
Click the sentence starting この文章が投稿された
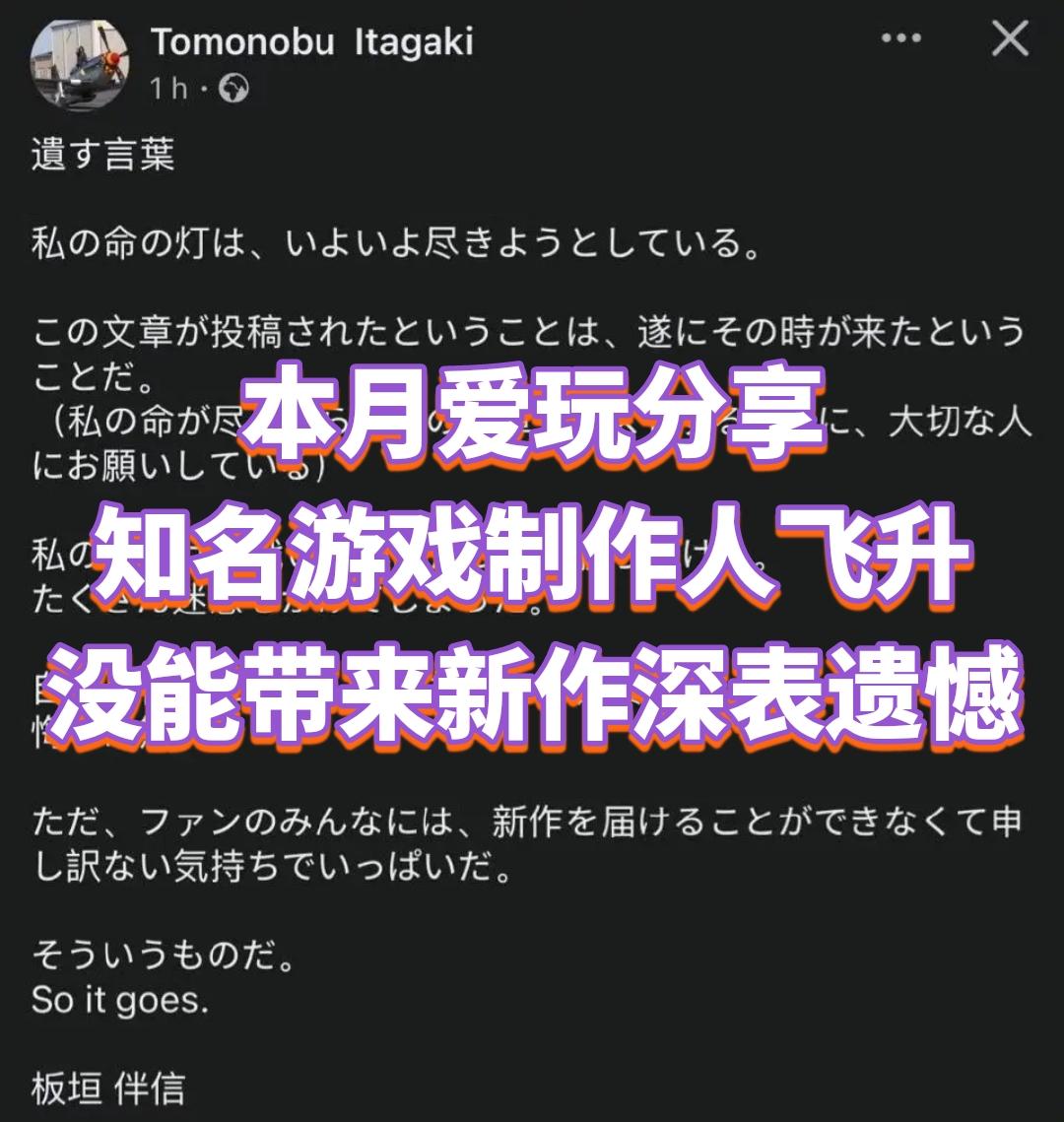pos(529,333)
